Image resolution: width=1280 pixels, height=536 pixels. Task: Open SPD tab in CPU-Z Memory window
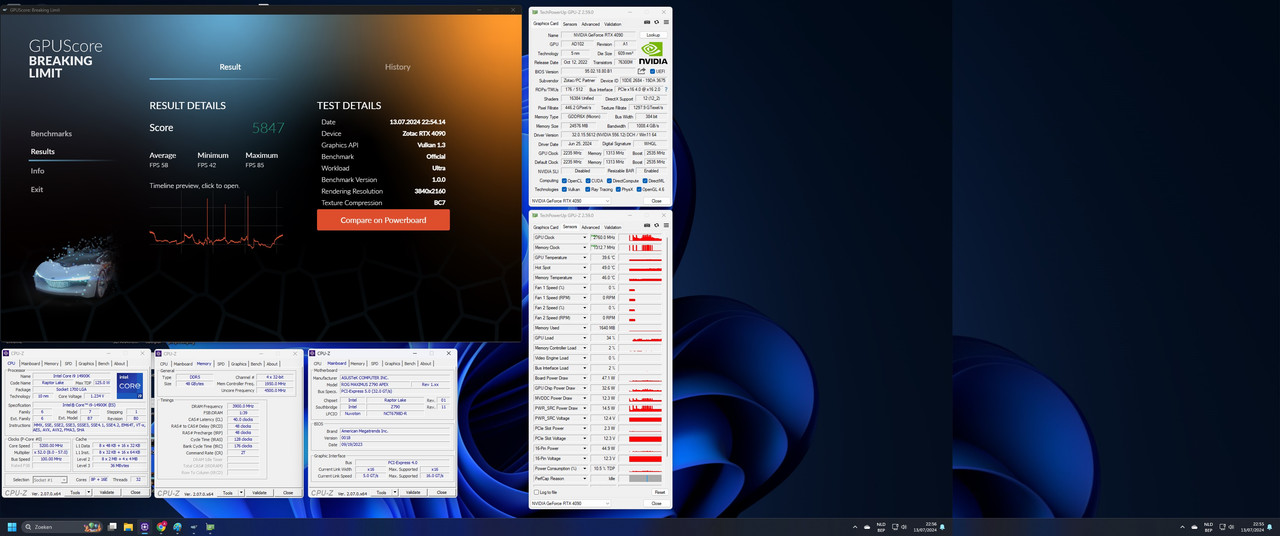(221, 364)
